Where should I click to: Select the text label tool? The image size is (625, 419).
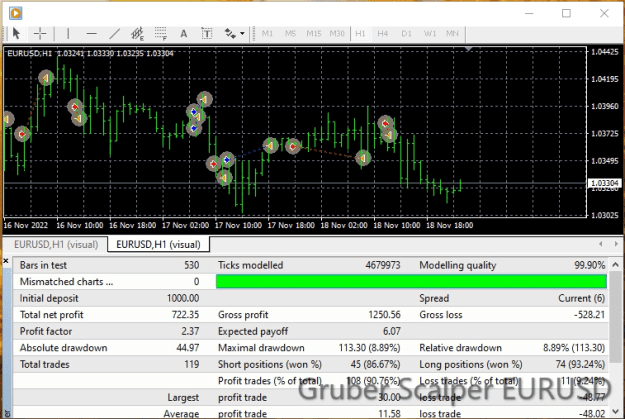point(207,33)
